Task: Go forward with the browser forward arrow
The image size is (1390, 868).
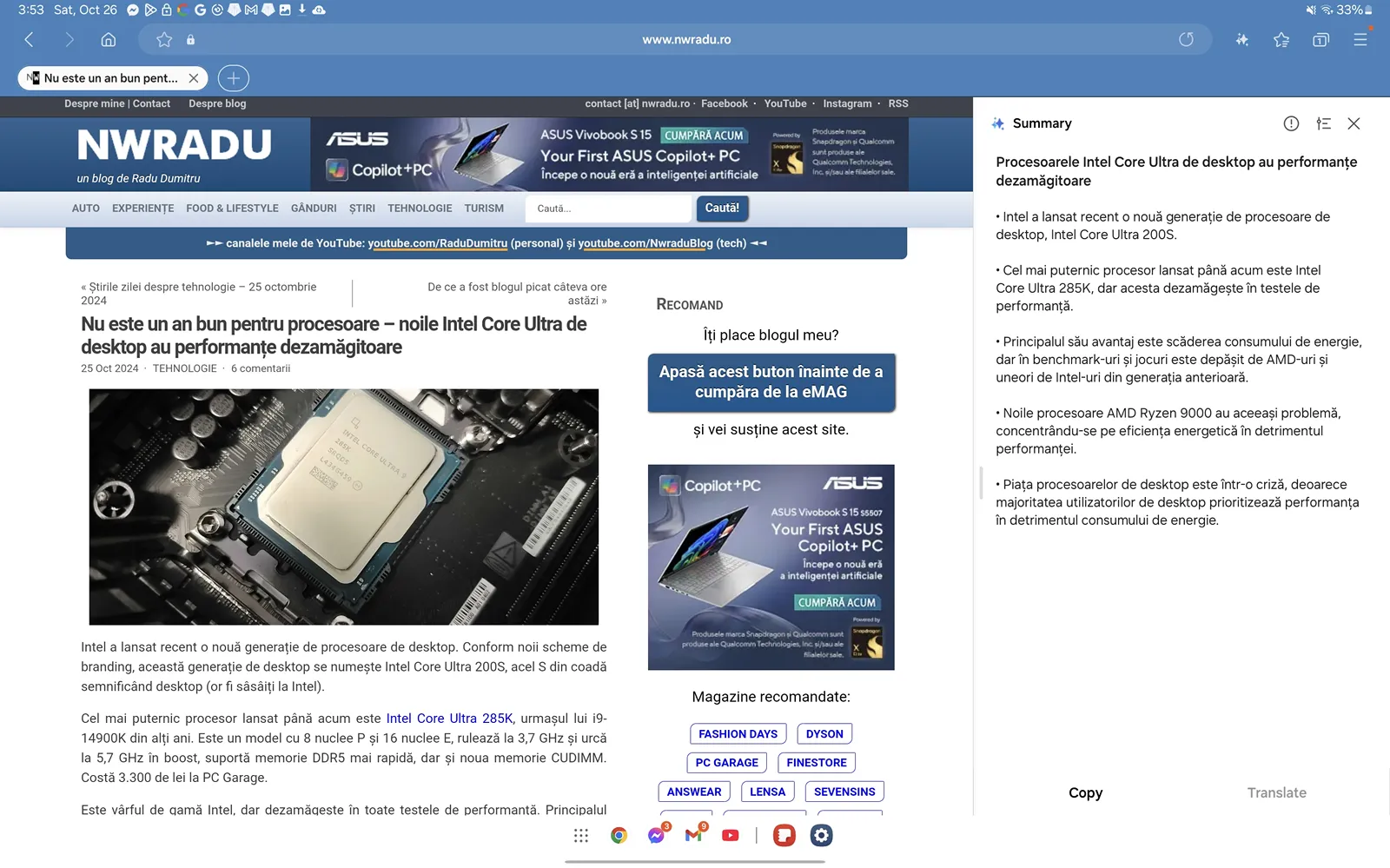Action: tap(69, 39)
